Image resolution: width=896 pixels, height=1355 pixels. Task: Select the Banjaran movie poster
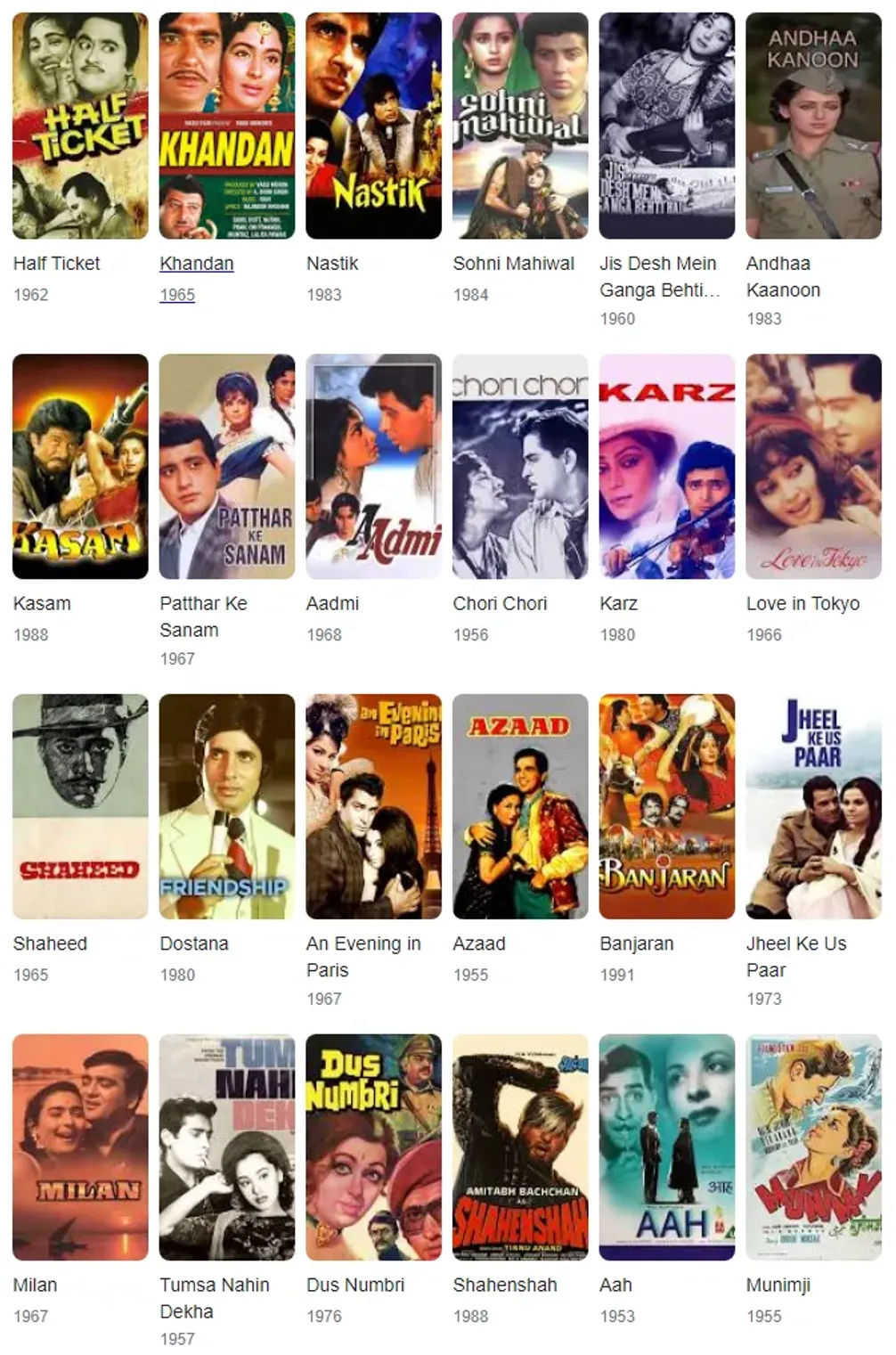(x=667, y=806)
